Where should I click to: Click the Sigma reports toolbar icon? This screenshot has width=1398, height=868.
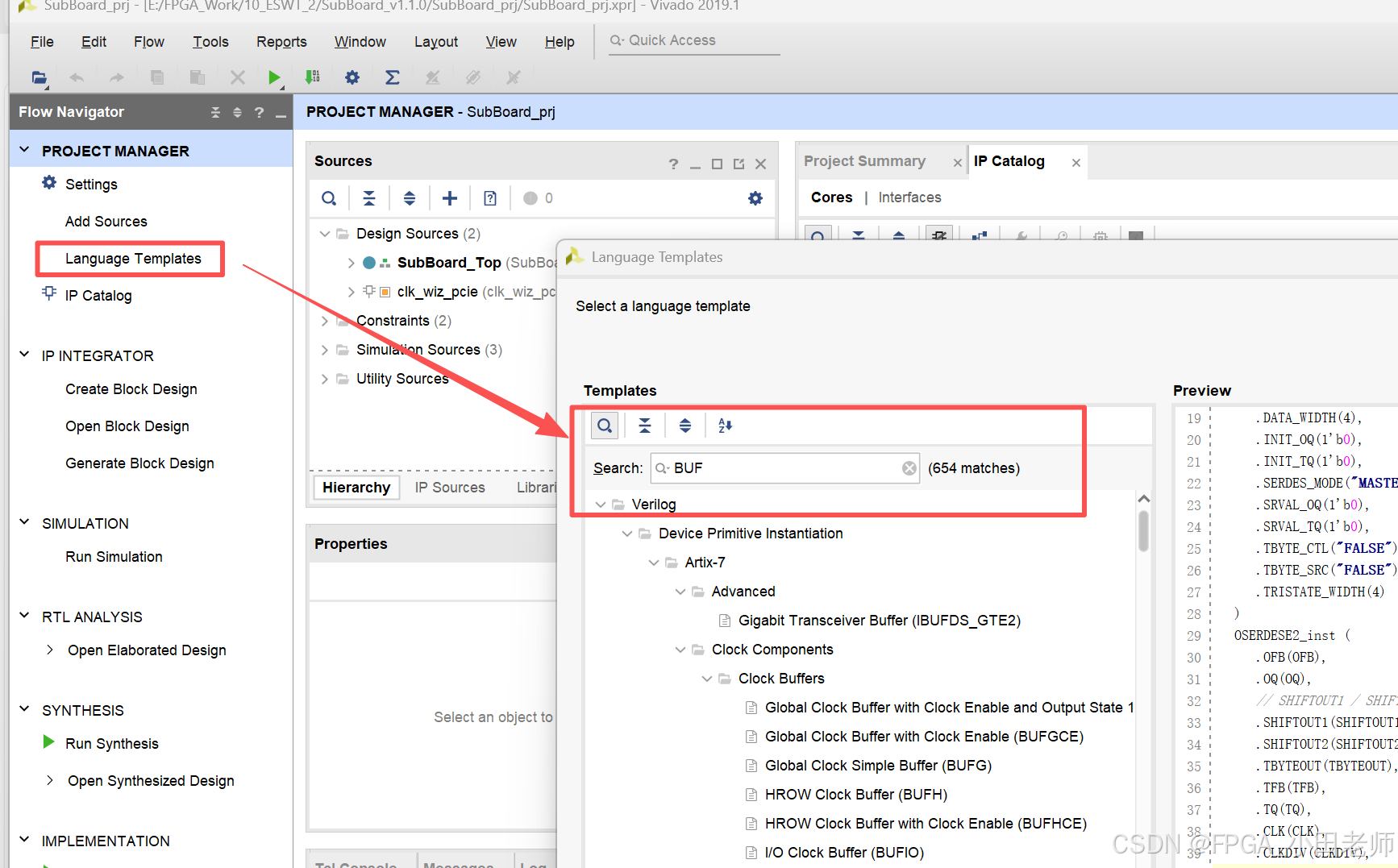[x=393, y=77]
